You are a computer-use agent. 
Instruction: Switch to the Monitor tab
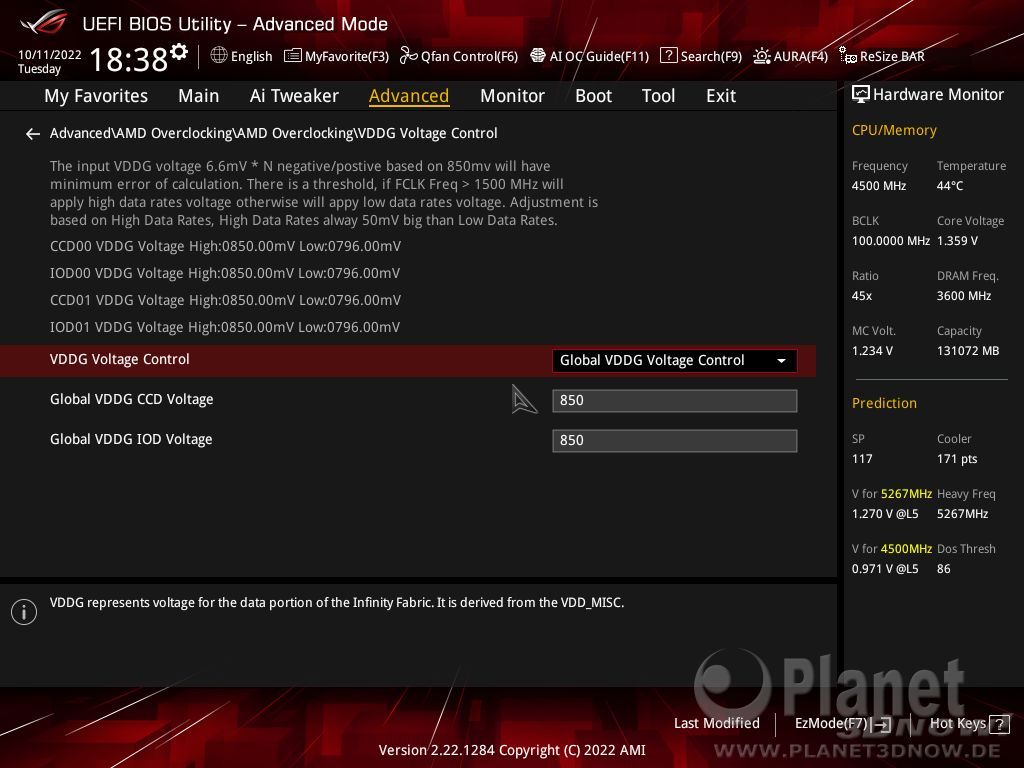click(x=512, y=96)
